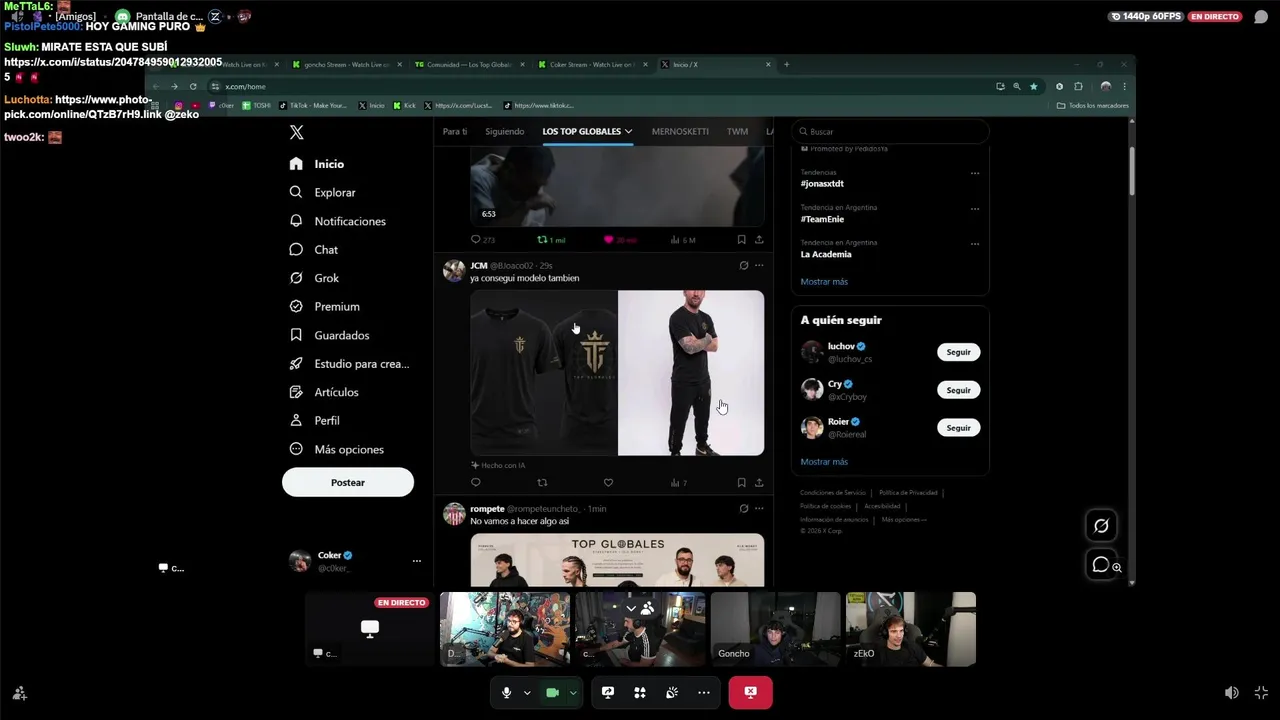Click Discord share-screen icon in call bar

point(607,692)
